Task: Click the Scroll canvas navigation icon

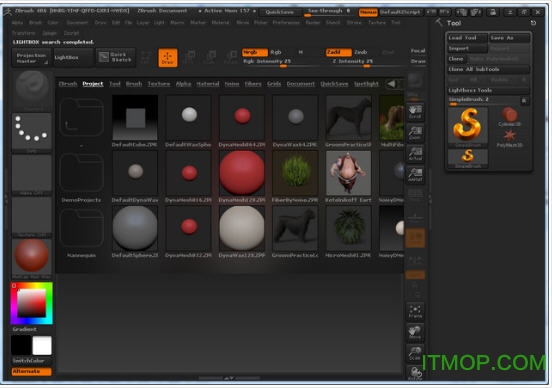Action: coord(415,112)
